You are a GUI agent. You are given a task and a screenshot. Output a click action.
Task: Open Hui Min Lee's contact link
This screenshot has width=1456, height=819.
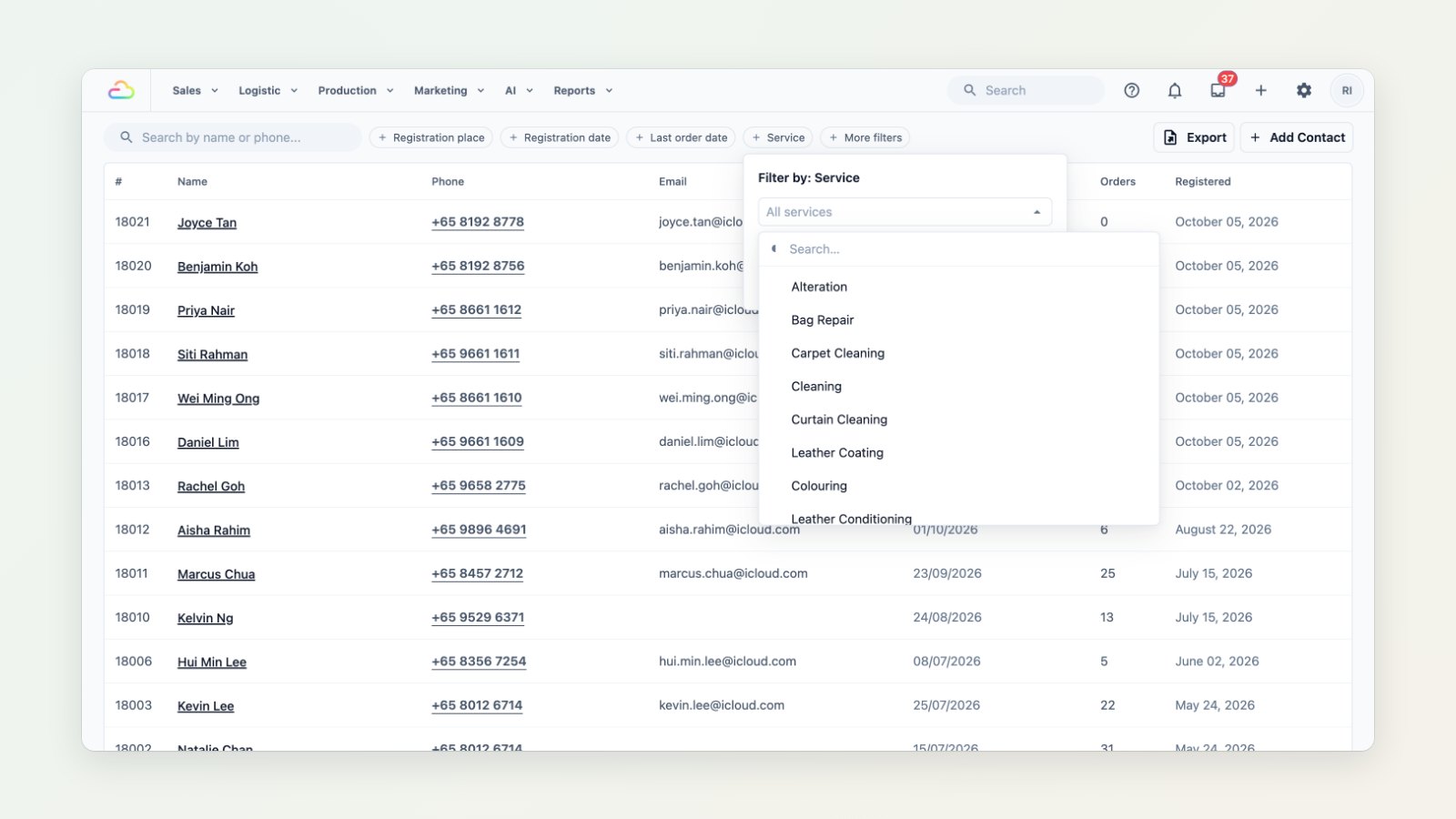click(x=212, y=662)
